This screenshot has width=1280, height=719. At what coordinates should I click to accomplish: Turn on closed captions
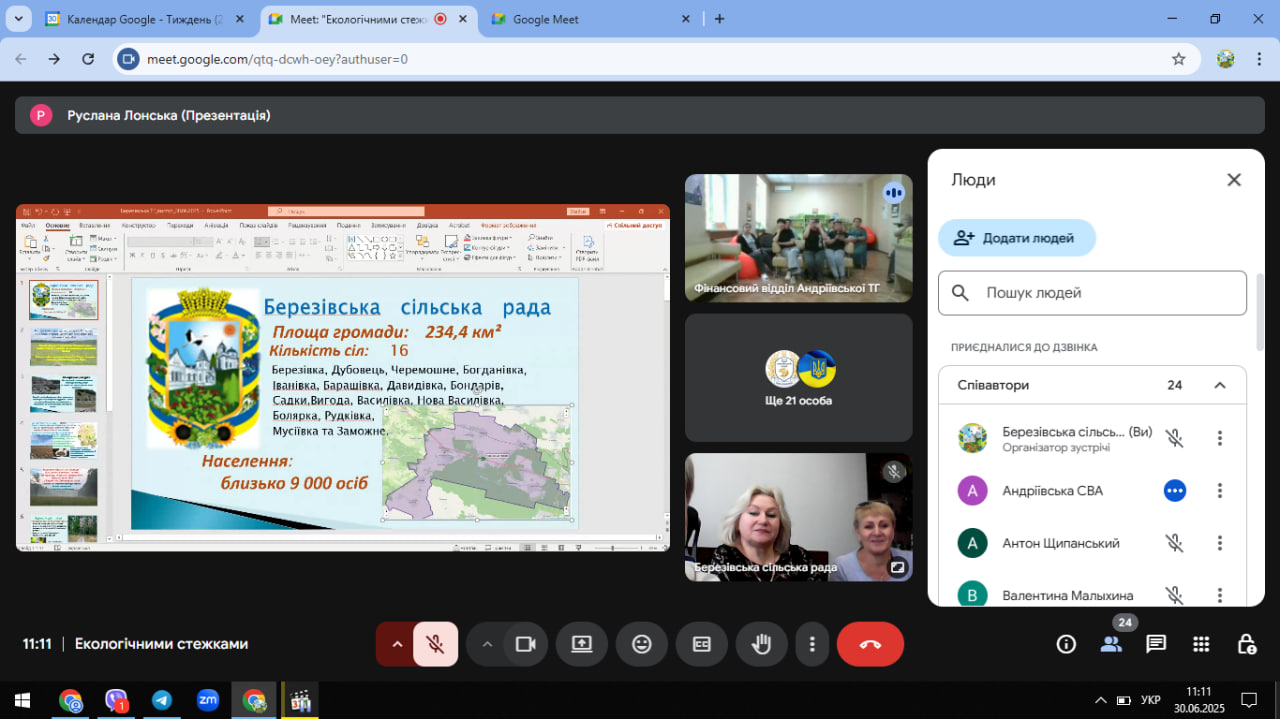coord(702,644)
